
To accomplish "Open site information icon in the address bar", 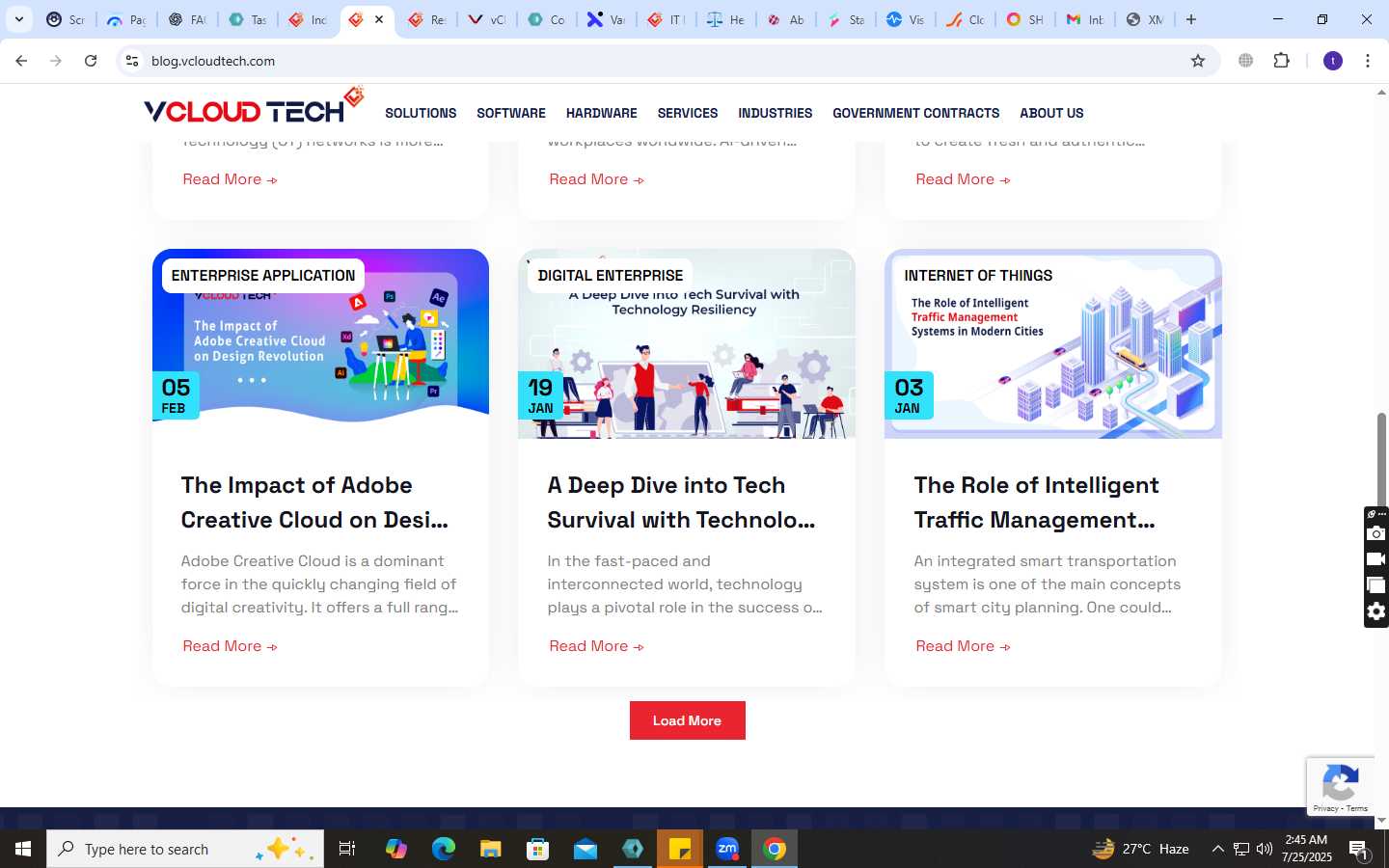I will (x=132, y=61).
